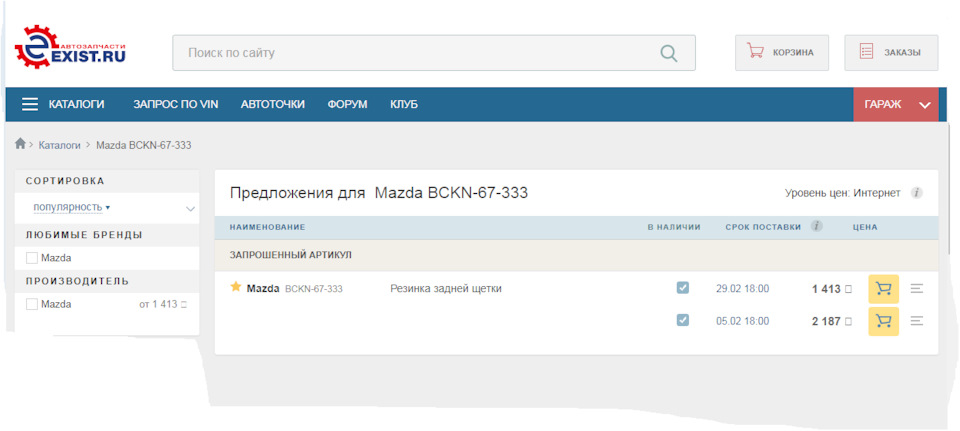Click the Запрошенный артикул section header
This screenshot has width=960, height=431.
click(291, 255)
